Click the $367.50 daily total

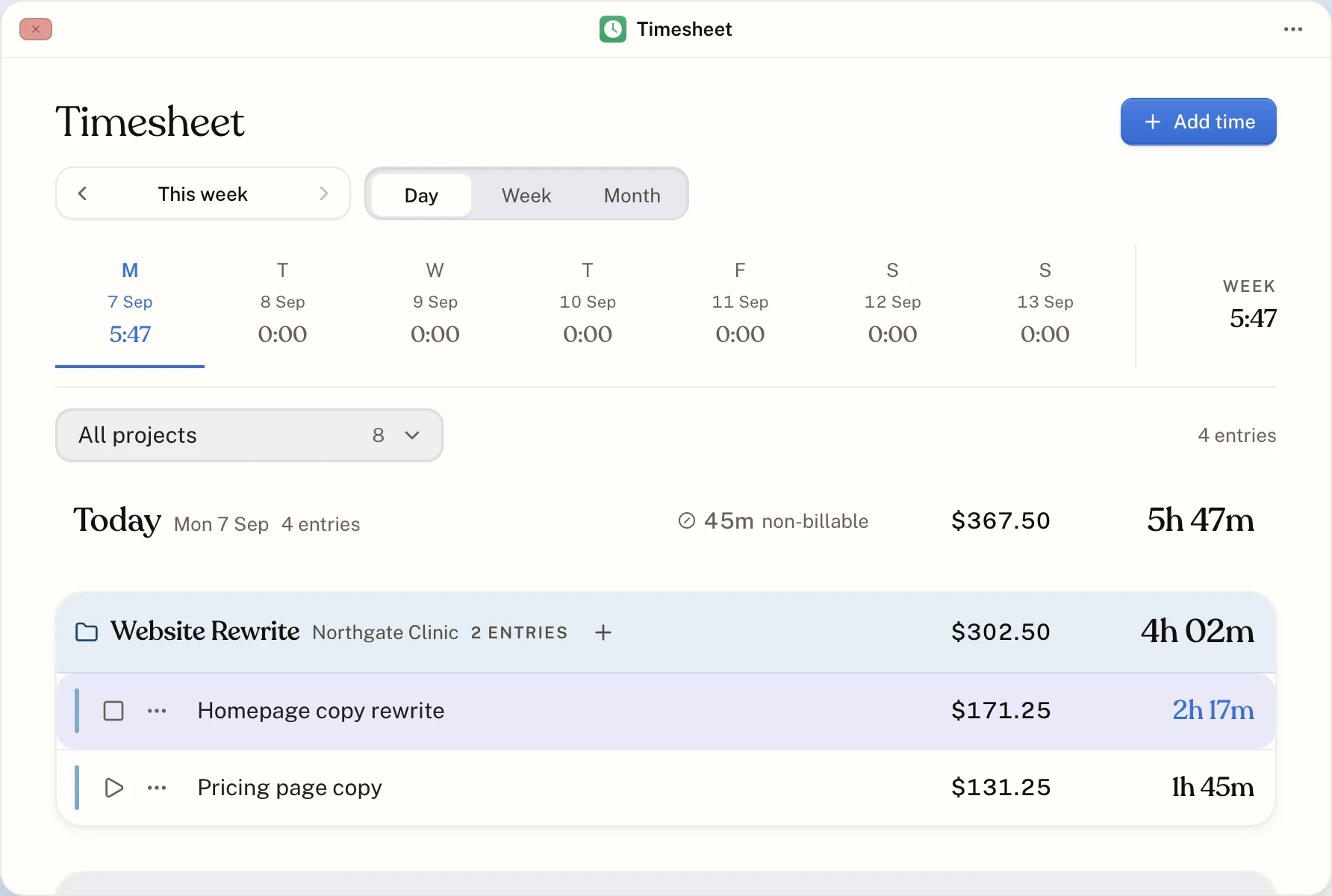[x=1000, y=520]
